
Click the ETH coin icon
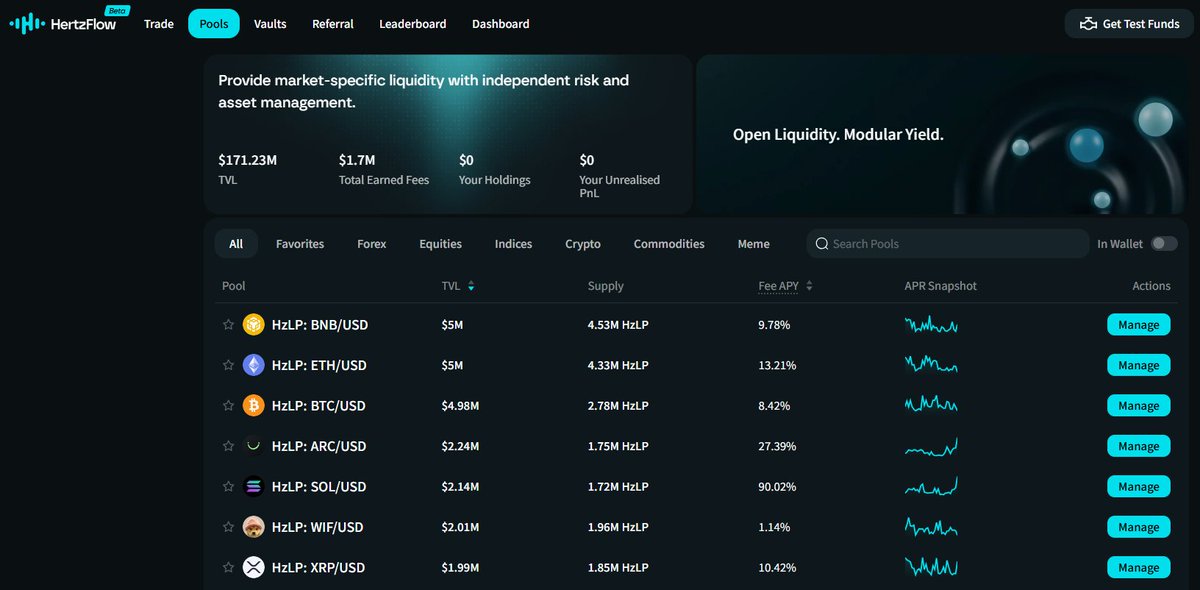[254, 365]
